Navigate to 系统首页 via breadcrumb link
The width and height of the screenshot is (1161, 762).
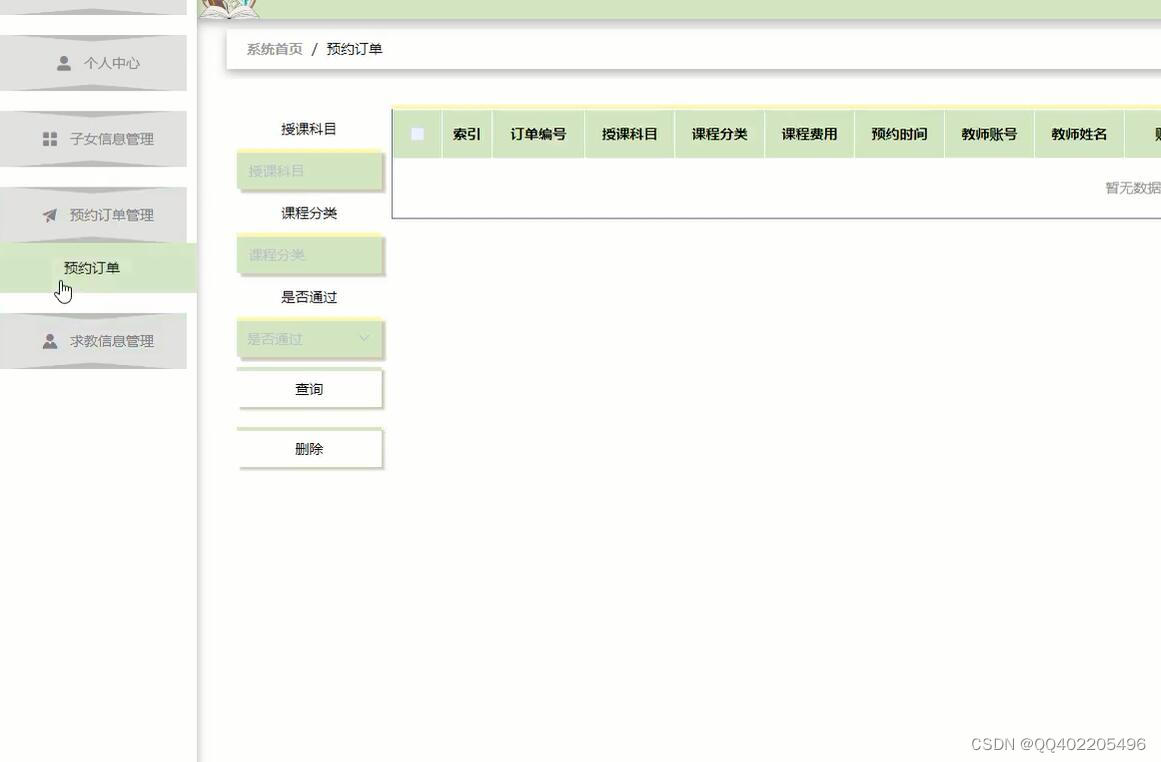point(274,46)
